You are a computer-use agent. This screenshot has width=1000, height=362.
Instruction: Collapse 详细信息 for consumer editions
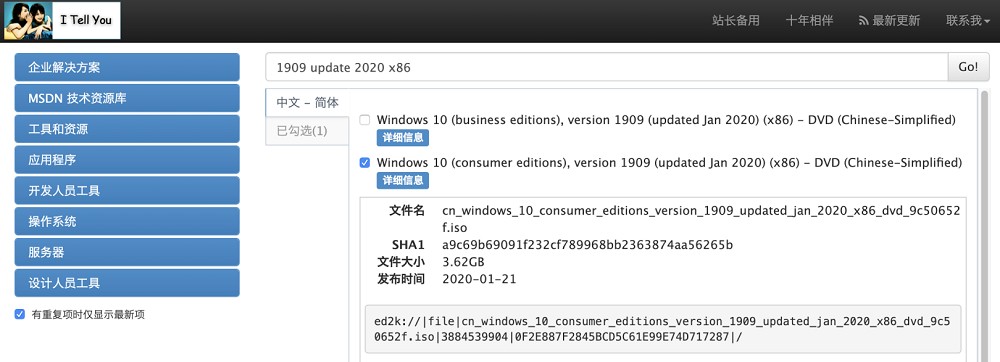[x=402, y=181]
